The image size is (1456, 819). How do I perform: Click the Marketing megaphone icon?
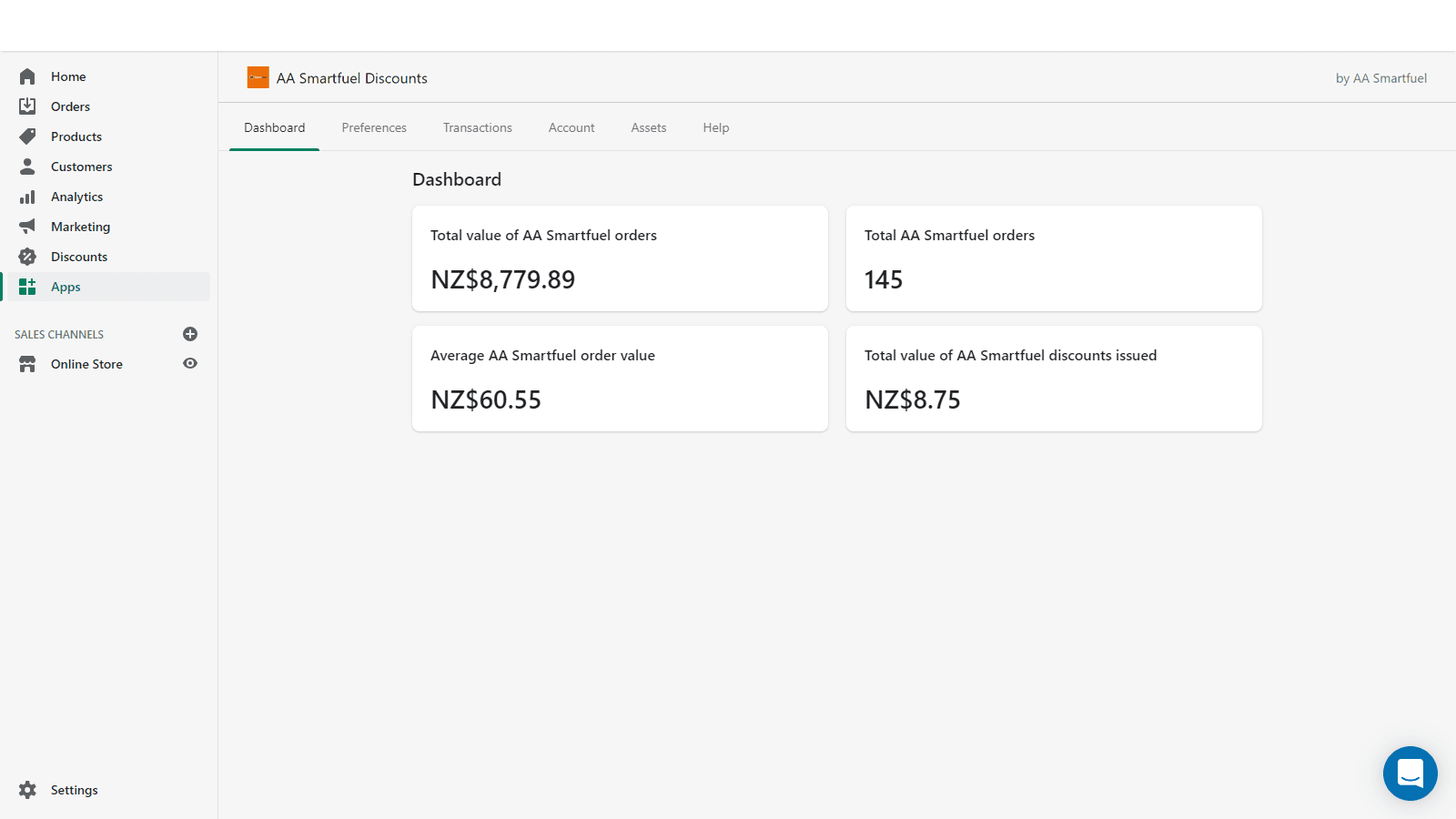pos(27,226)
